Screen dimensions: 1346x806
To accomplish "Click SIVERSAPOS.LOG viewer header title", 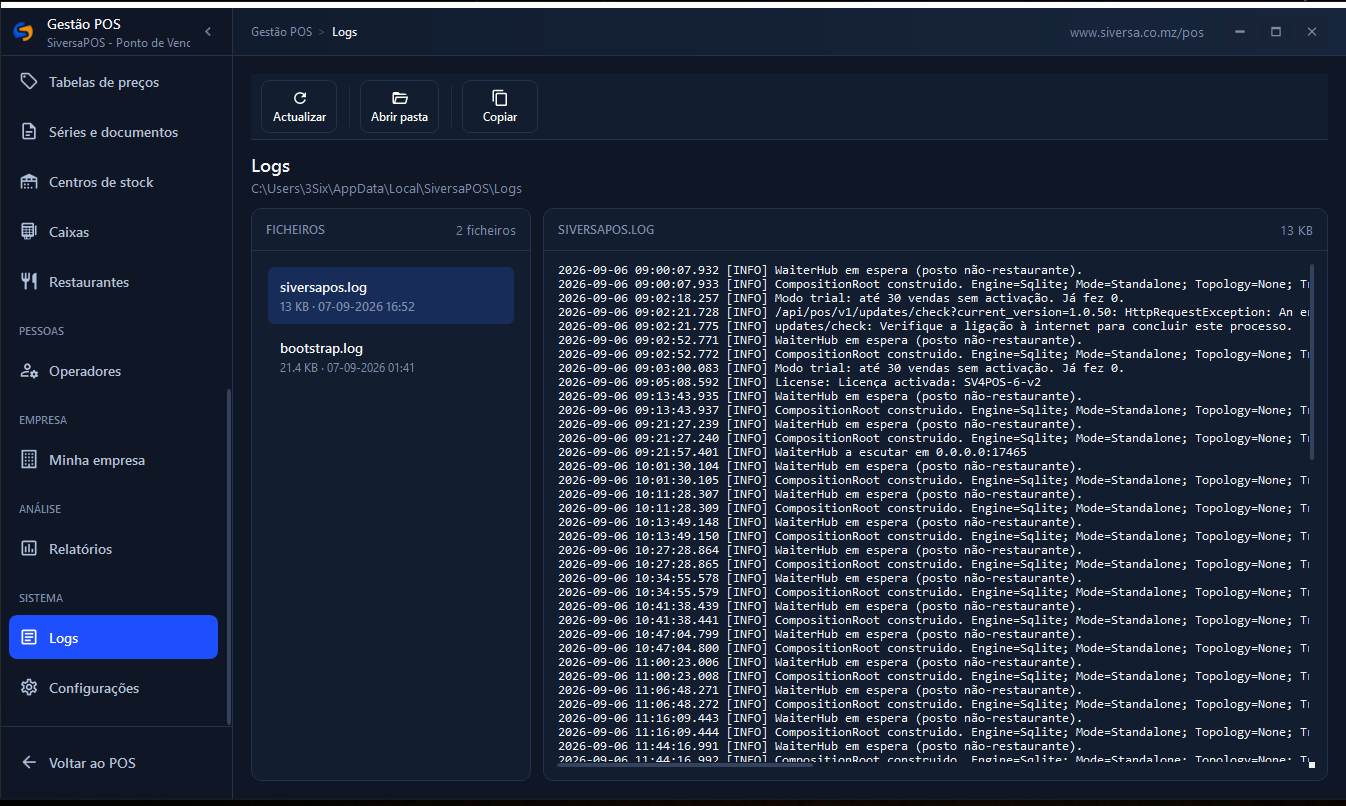I will pyautogui.click(x=606, y=230).
